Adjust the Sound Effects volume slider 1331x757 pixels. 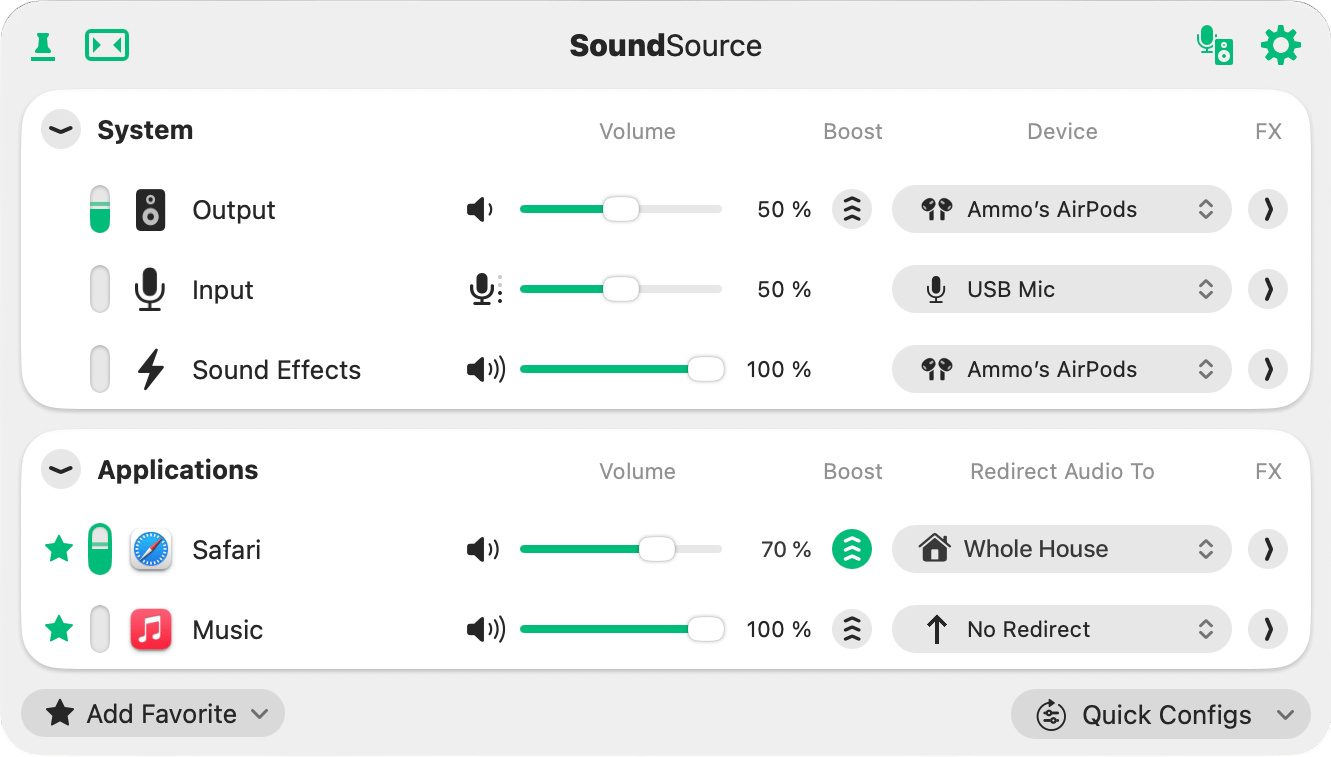tap(621, 369)
